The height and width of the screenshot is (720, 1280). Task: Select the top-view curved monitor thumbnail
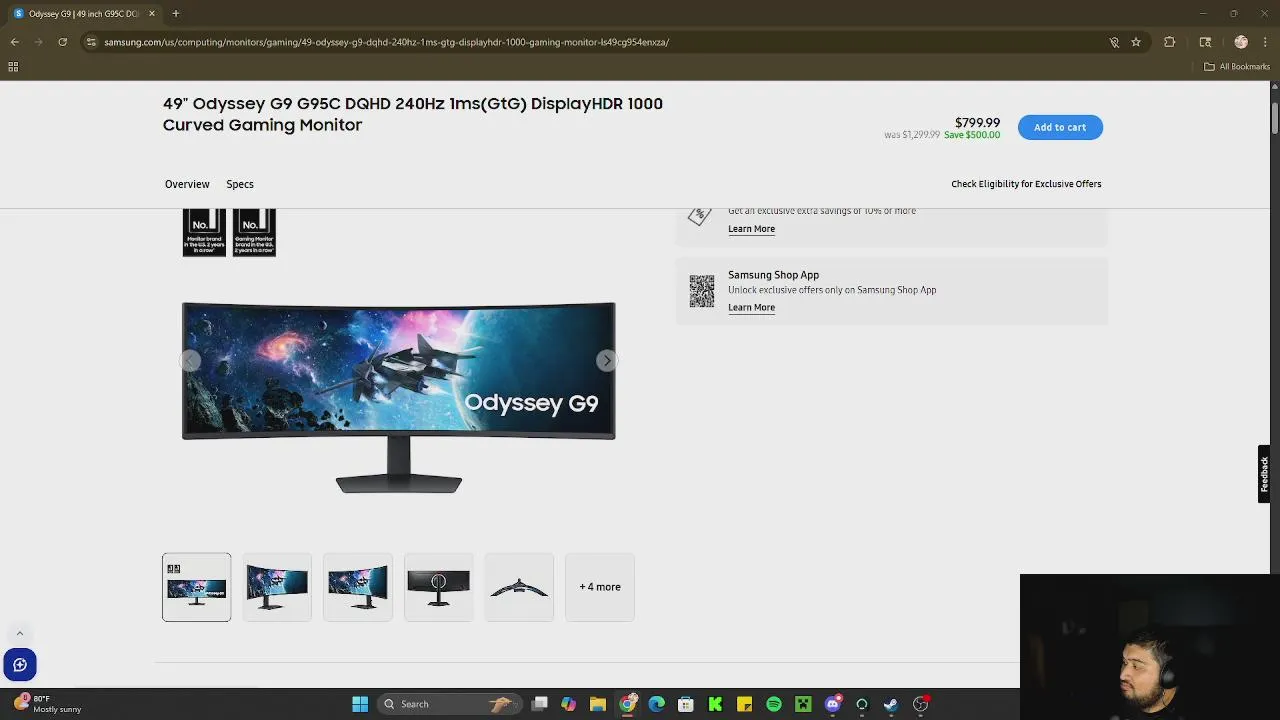click(x=519, y=587)
